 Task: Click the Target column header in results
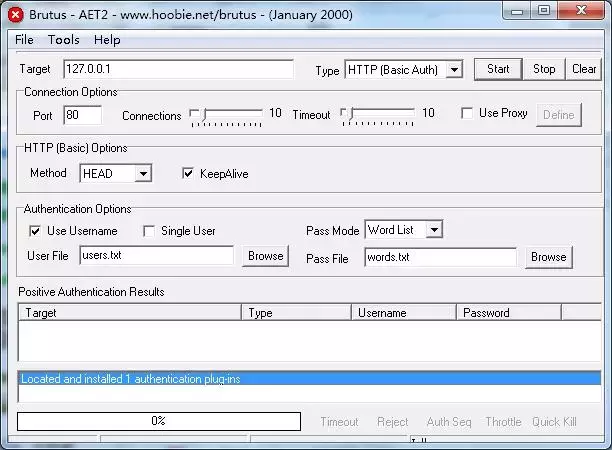[130, 313]
